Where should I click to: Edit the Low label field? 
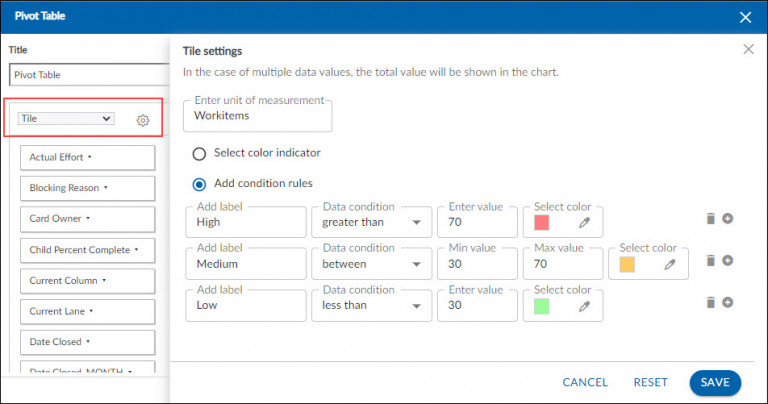click(x=246, y=306)
